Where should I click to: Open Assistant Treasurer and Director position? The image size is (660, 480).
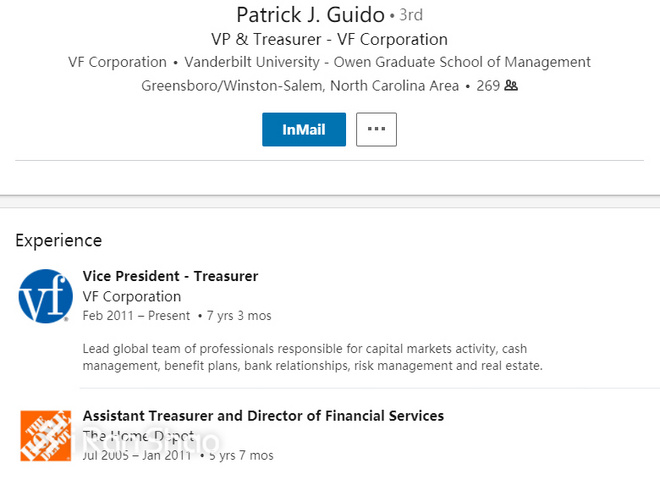(263, 416)
